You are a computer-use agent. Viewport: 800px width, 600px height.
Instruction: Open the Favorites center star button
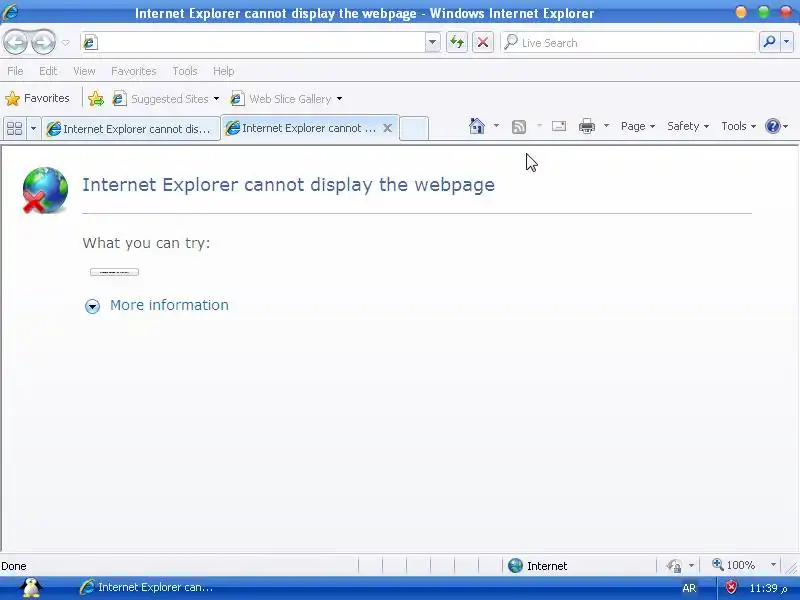37,98
